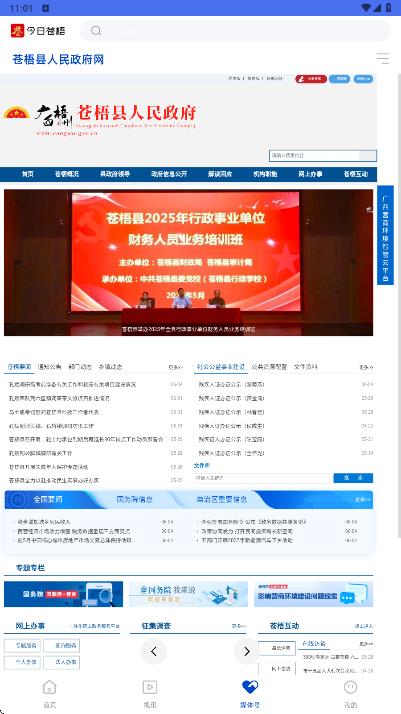Select the 乡镇动态 tab
The width and height of the screenshot is (401, 714).
[111, 367]
